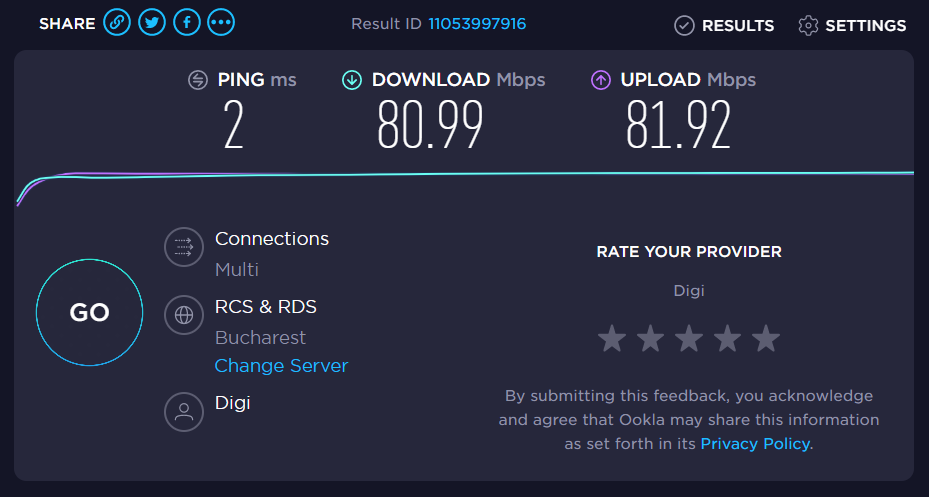Image resolution: width=929 pixels, height=497 pixels.
Task: Click the download arrow icon
Action: [352, 80]
